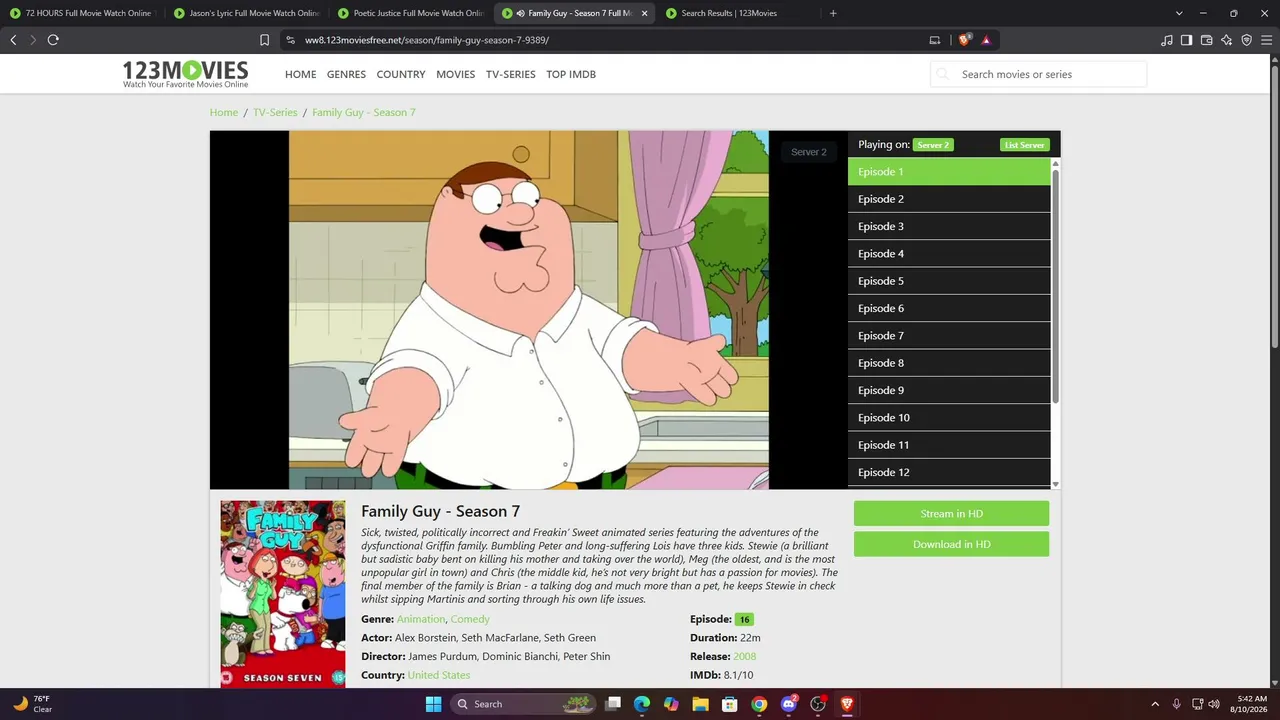Toggle the browser sidebar panel icon

point(1186,40)
